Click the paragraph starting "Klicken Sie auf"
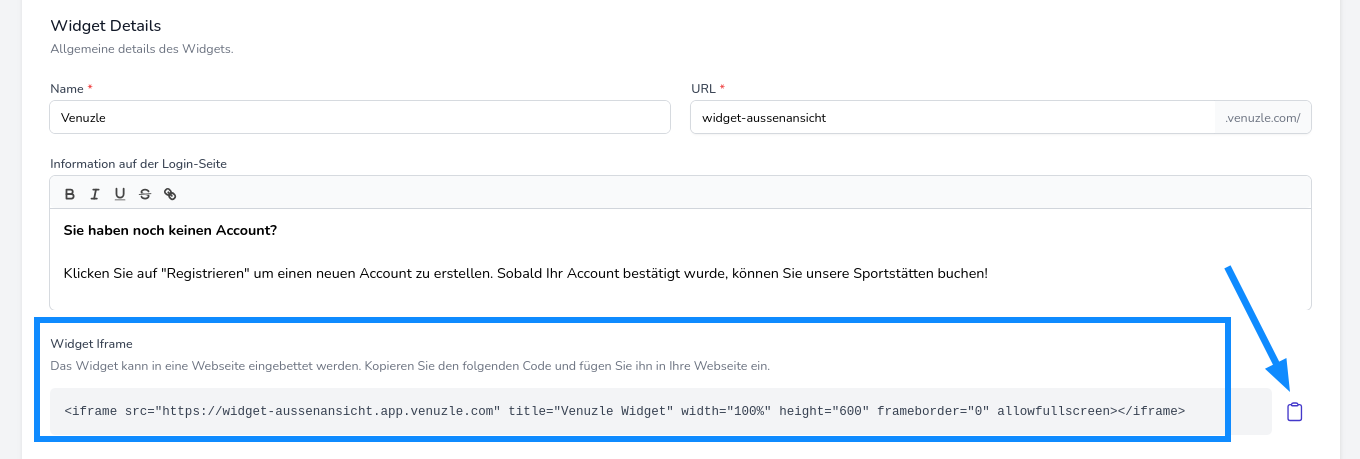 [x=525, y=273]
